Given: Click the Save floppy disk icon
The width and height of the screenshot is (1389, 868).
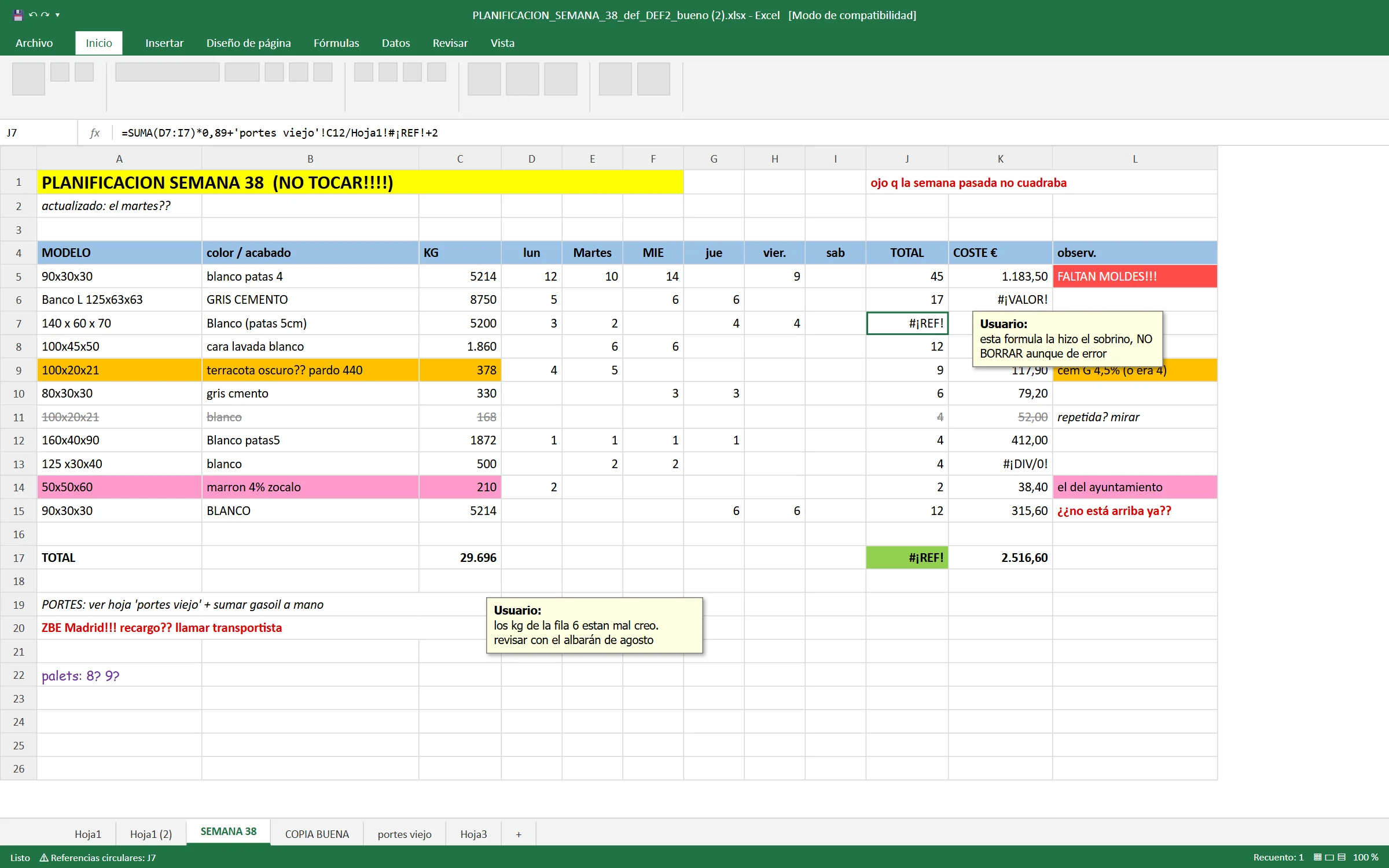Looking at the screenshot, I should [x=18, y=15].
